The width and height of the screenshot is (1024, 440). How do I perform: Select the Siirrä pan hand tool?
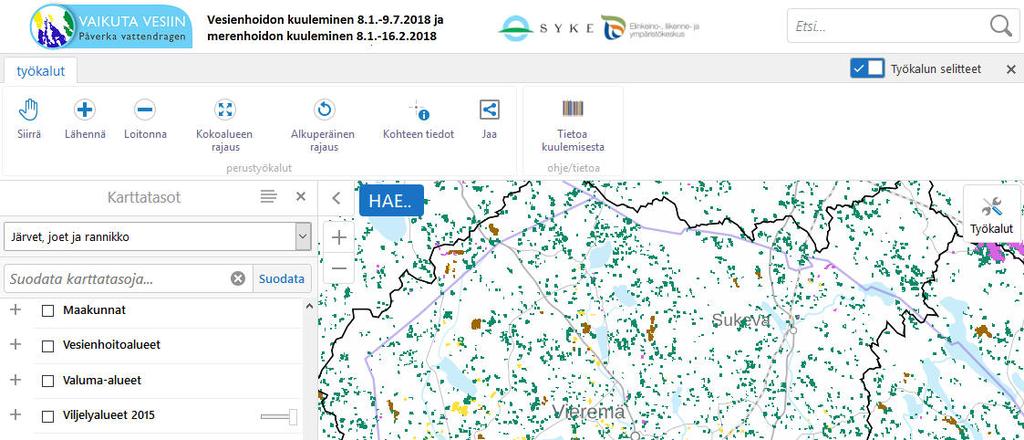pos(29,119)
